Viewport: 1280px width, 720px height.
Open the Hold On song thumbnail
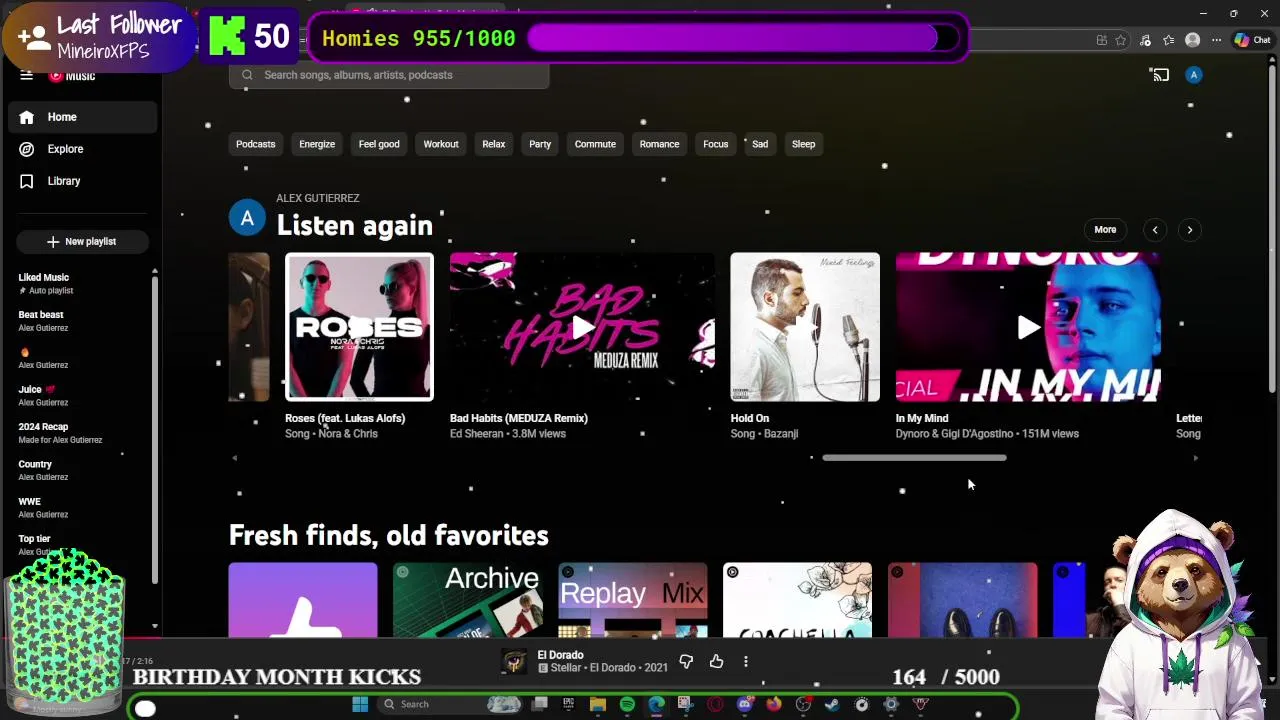tap(805, 327)
